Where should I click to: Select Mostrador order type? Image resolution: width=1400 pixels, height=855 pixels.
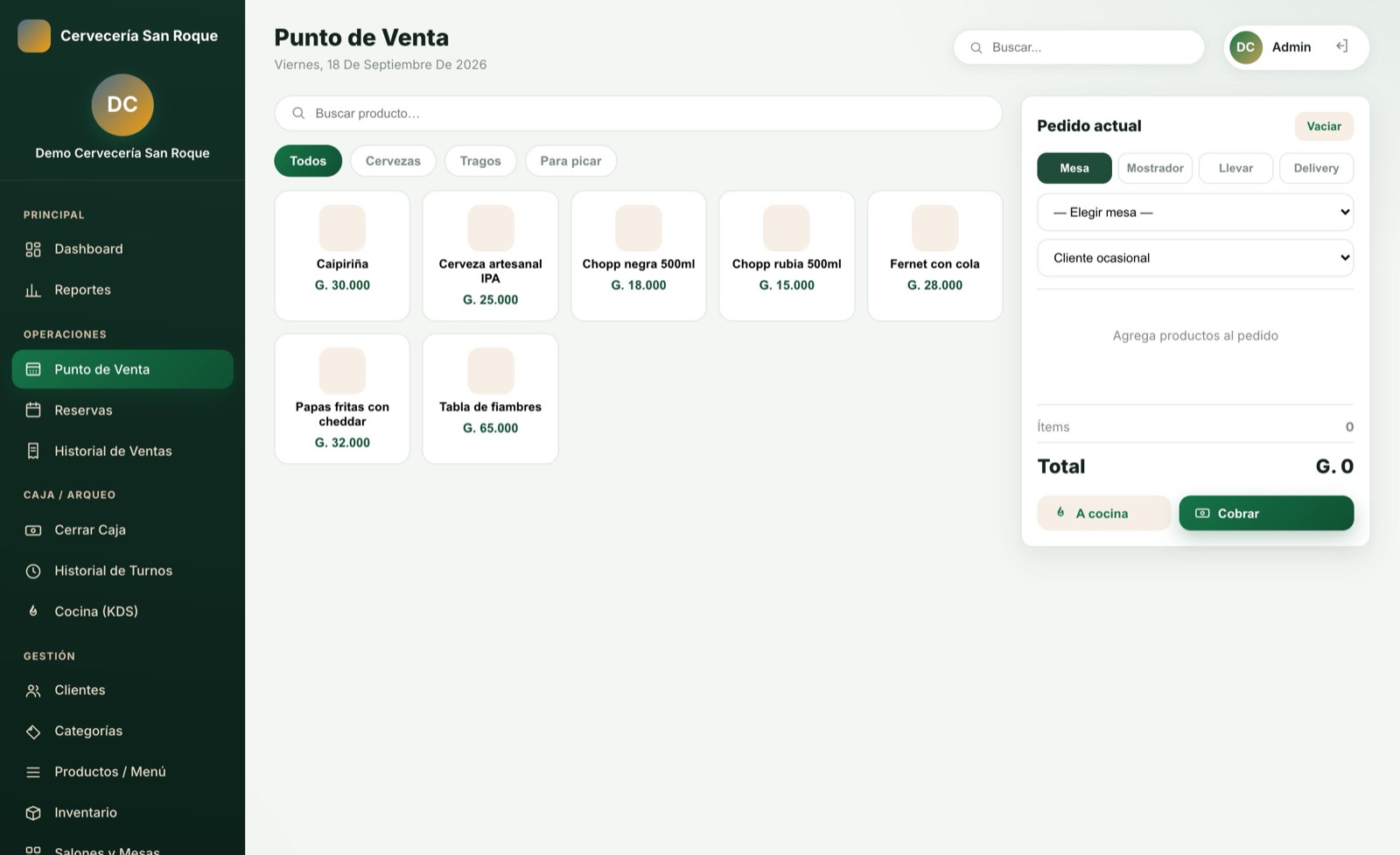click(x=1155, y=168)
